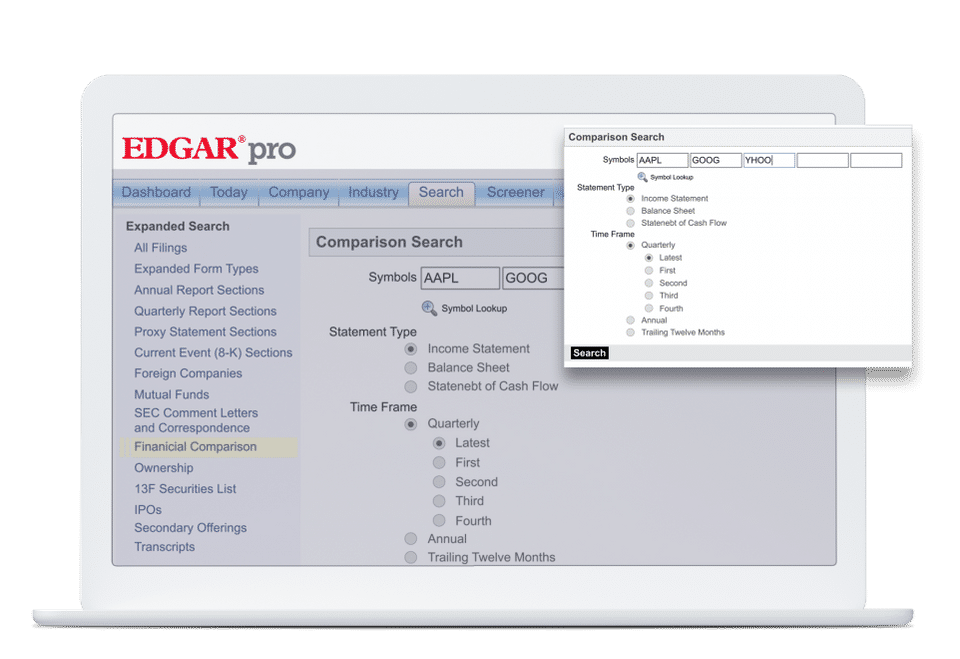The height and width of the screenshot is (659, 960).
Task: Select Annual time frame in main page
Action: point(411,539)
